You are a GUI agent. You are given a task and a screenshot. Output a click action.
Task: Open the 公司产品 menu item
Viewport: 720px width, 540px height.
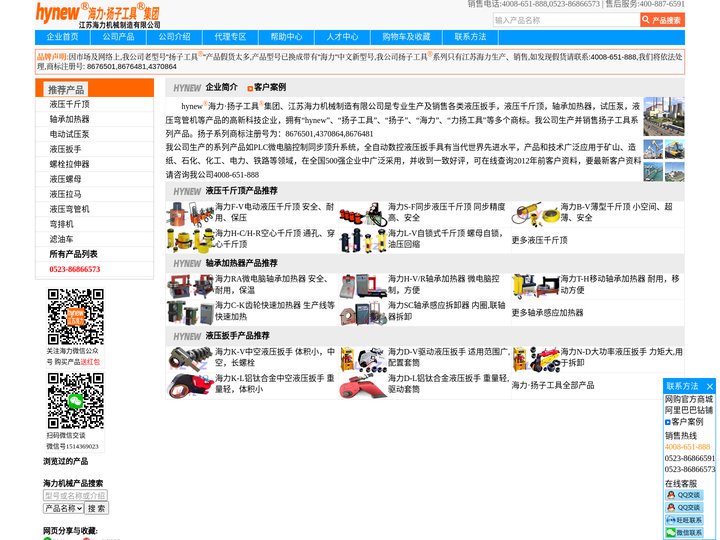(118, 37)
